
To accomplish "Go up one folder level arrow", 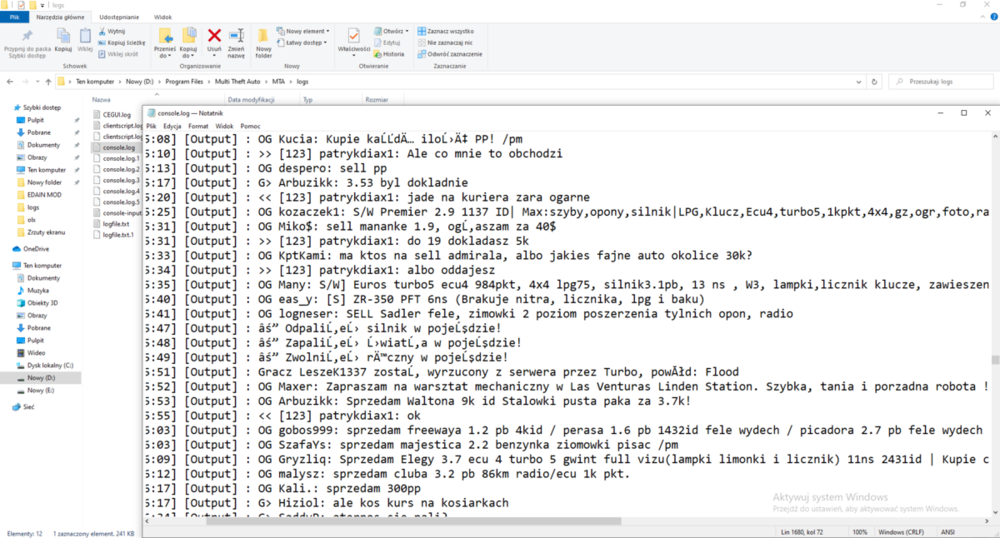I will 48,82.
